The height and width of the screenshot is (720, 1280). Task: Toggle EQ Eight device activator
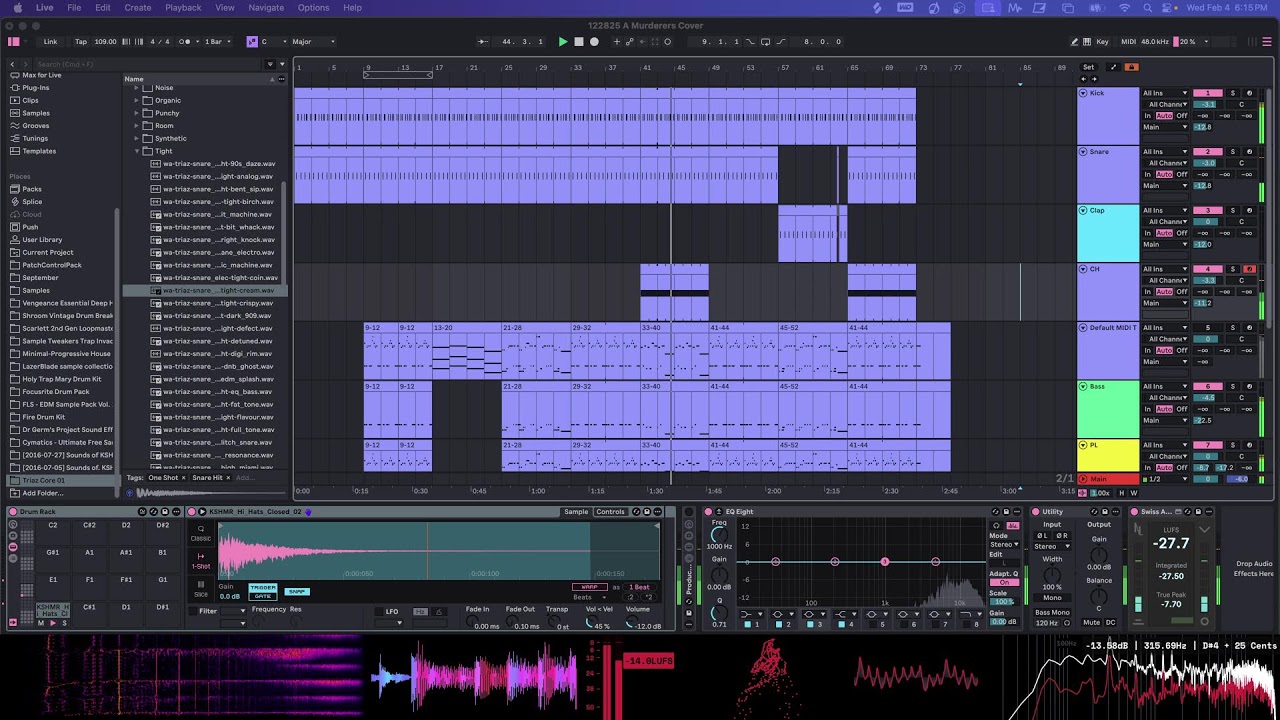pos(708,512)
